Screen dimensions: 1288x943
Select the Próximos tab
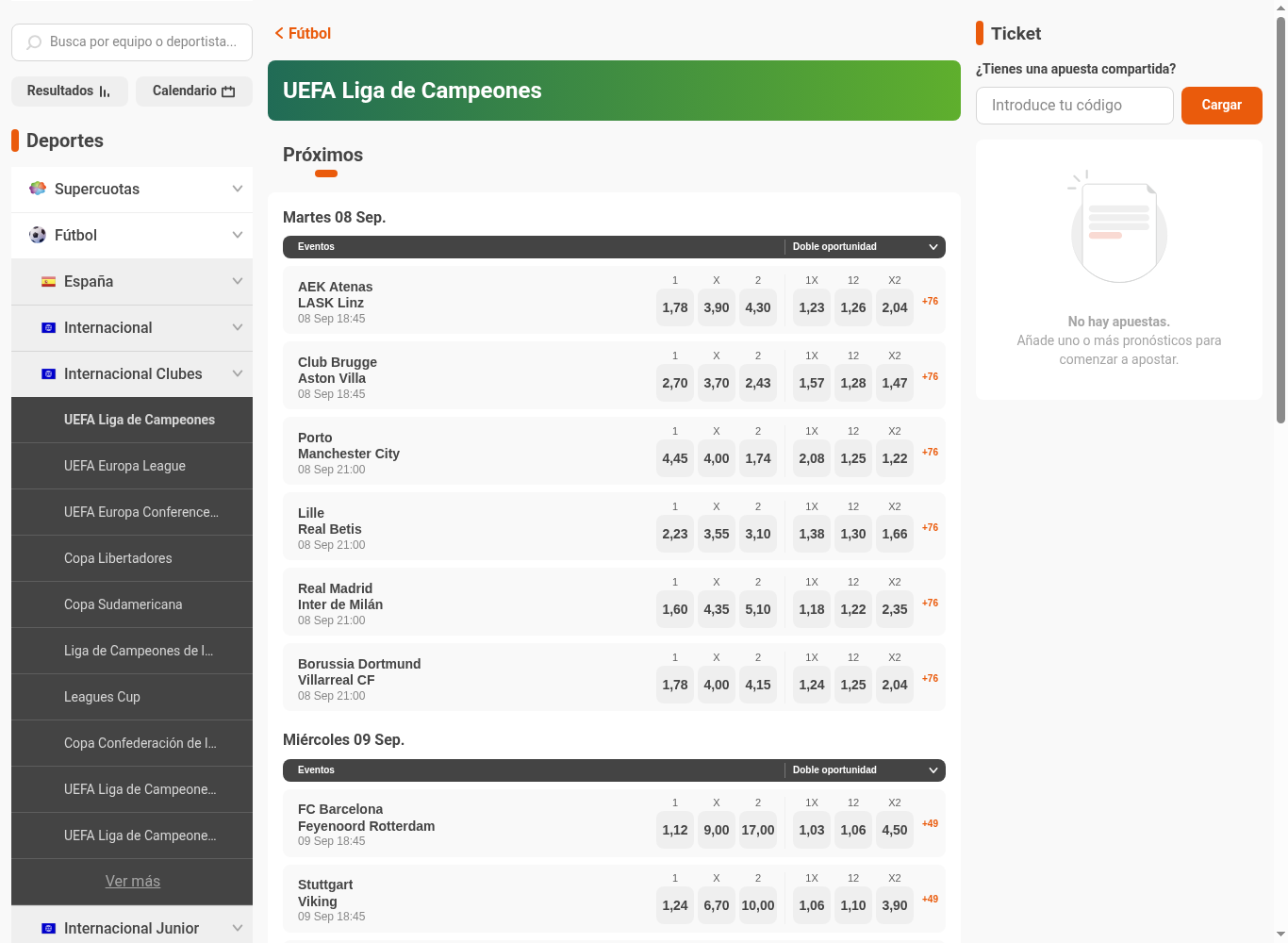coord(322,155)
